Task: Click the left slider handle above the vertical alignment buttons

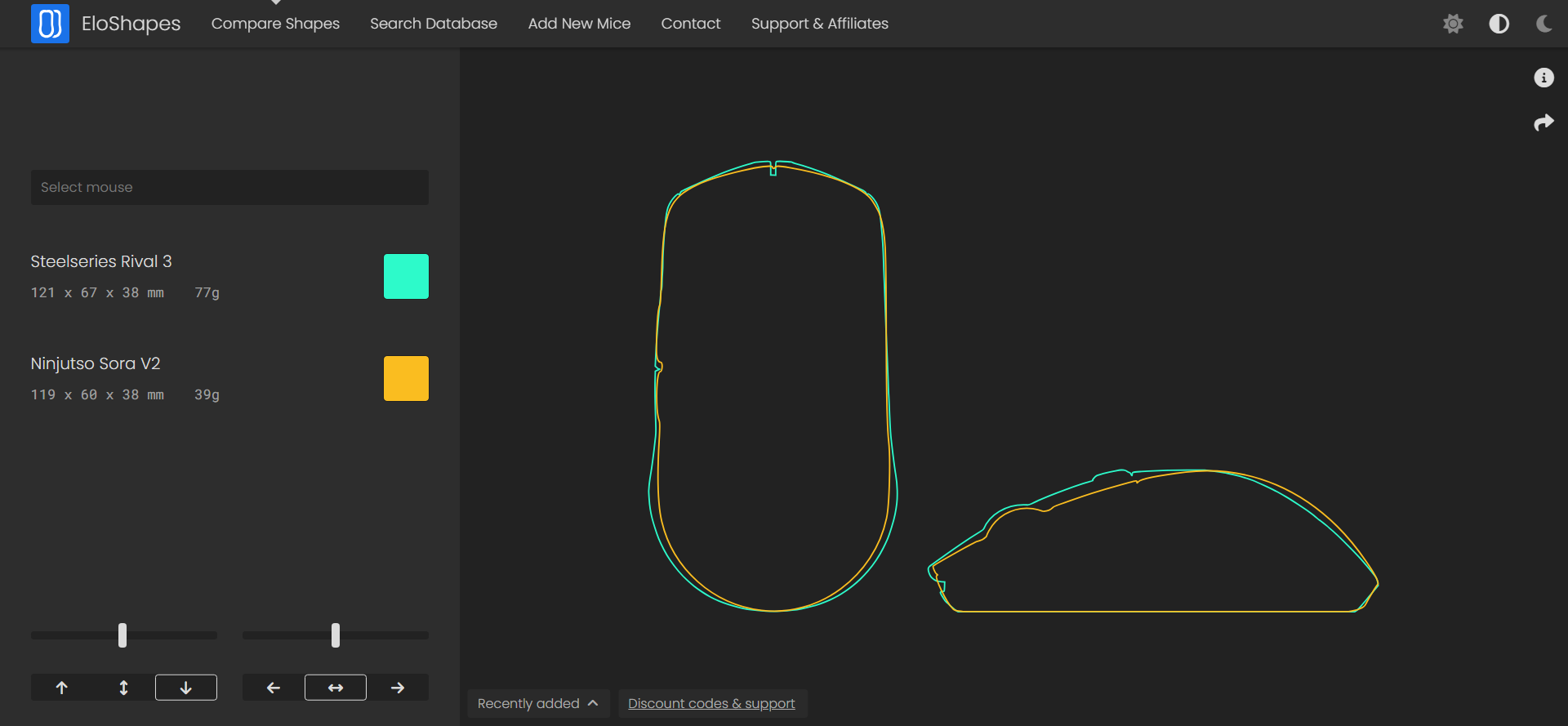Action: tap(122, 635)
